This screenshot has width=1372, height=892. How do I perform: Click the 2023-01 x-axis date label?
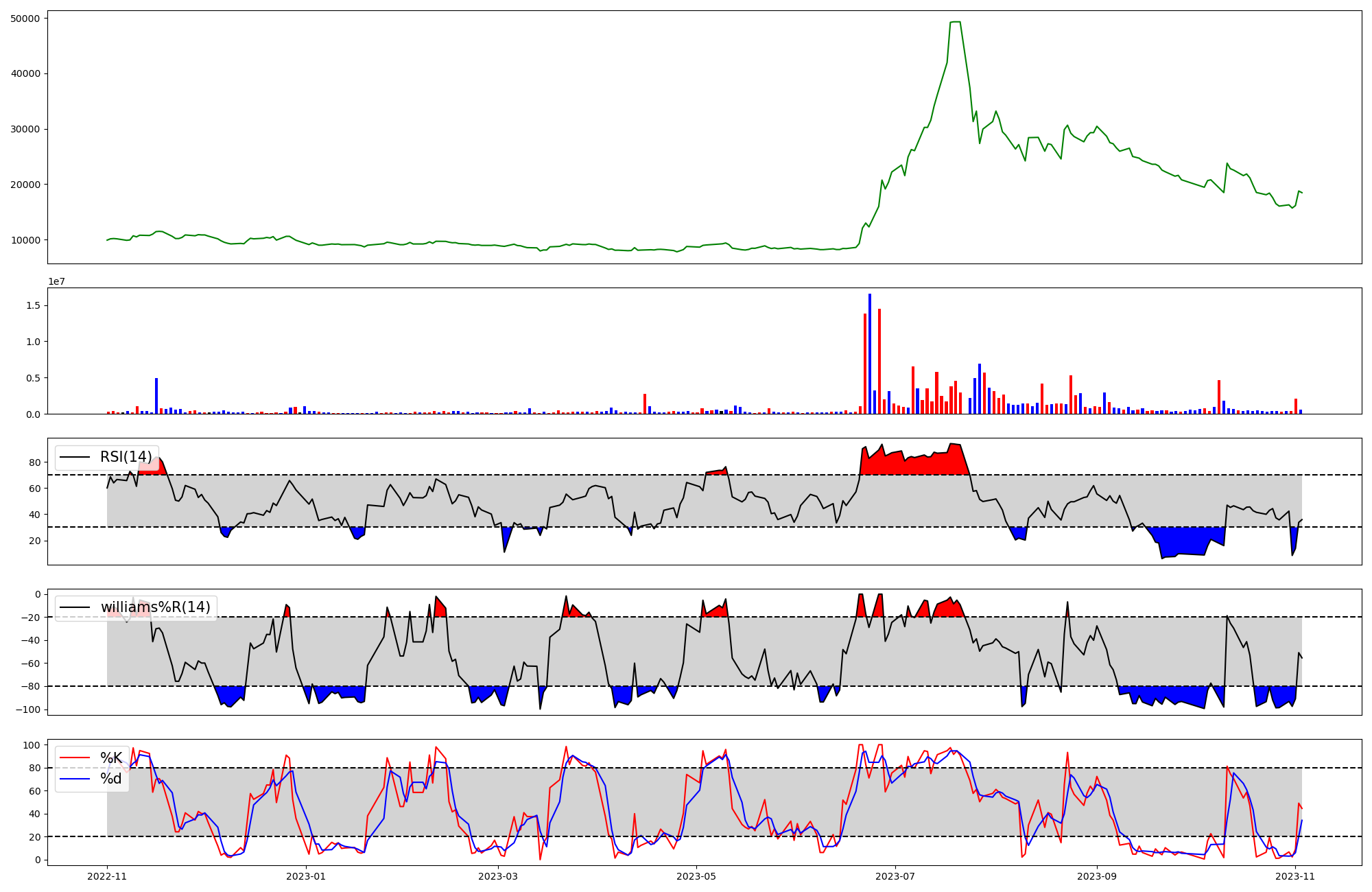[x=305, y=876]
